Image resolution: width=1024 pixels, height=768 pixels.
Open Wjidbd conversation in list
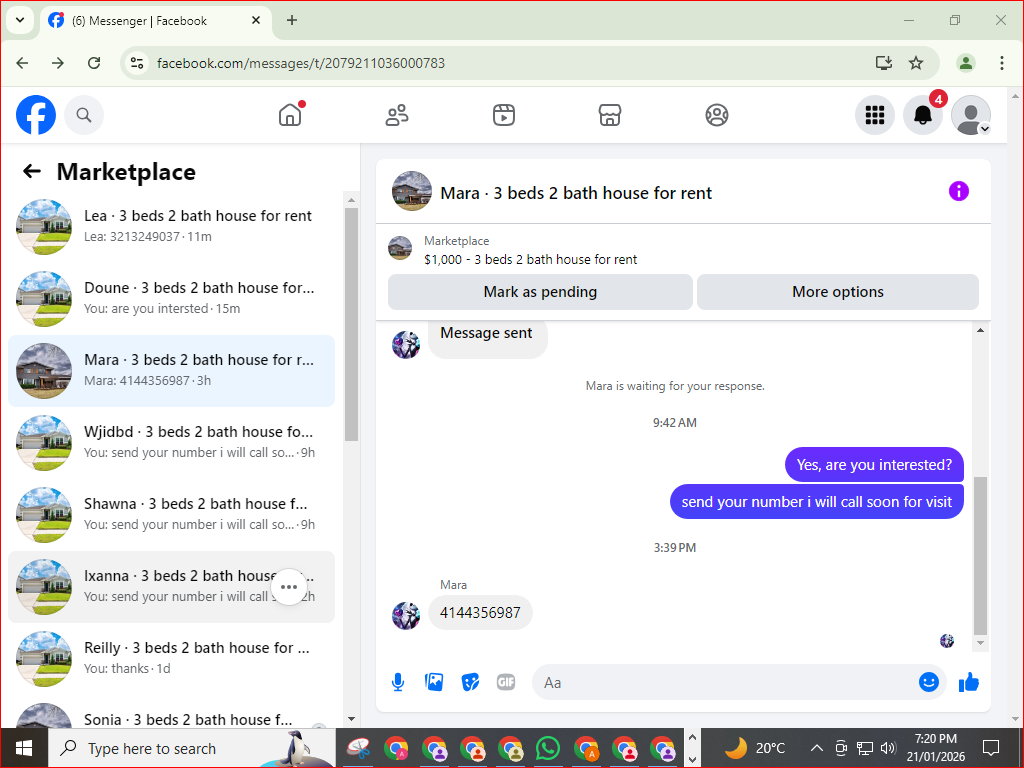pos(171,442)
